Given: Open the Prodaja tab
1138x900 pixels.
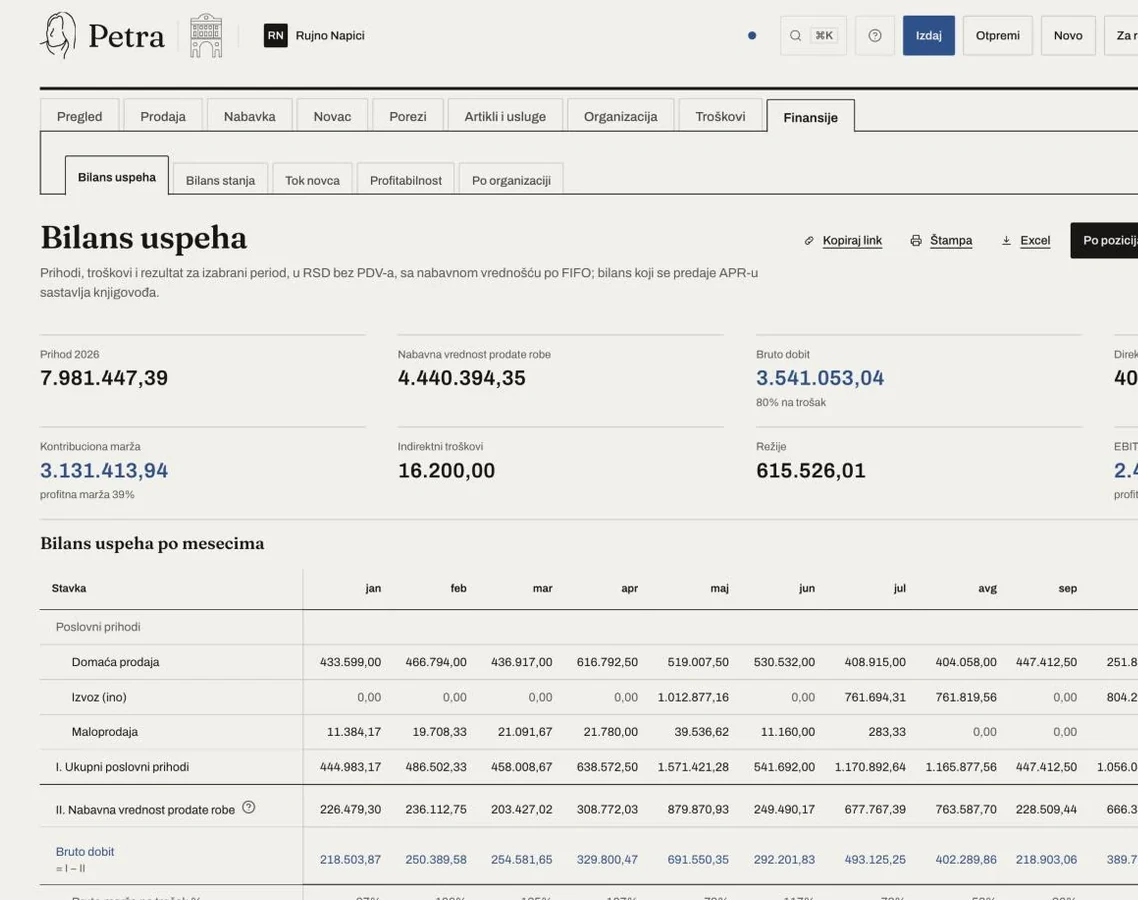Looking at the screenshot, I should click(163, 116).
